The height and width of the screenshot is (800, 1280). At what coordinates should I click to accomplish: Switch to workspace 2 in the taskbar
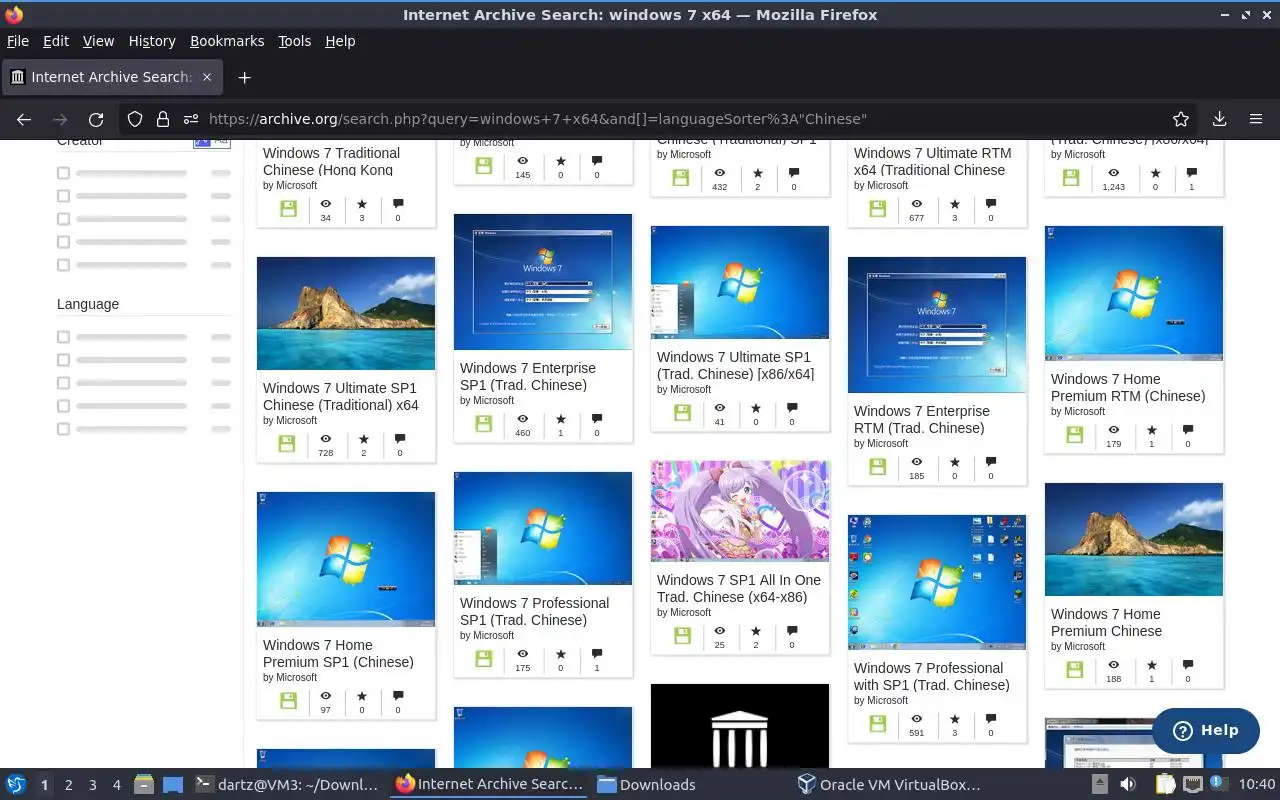tap(69, 784)
